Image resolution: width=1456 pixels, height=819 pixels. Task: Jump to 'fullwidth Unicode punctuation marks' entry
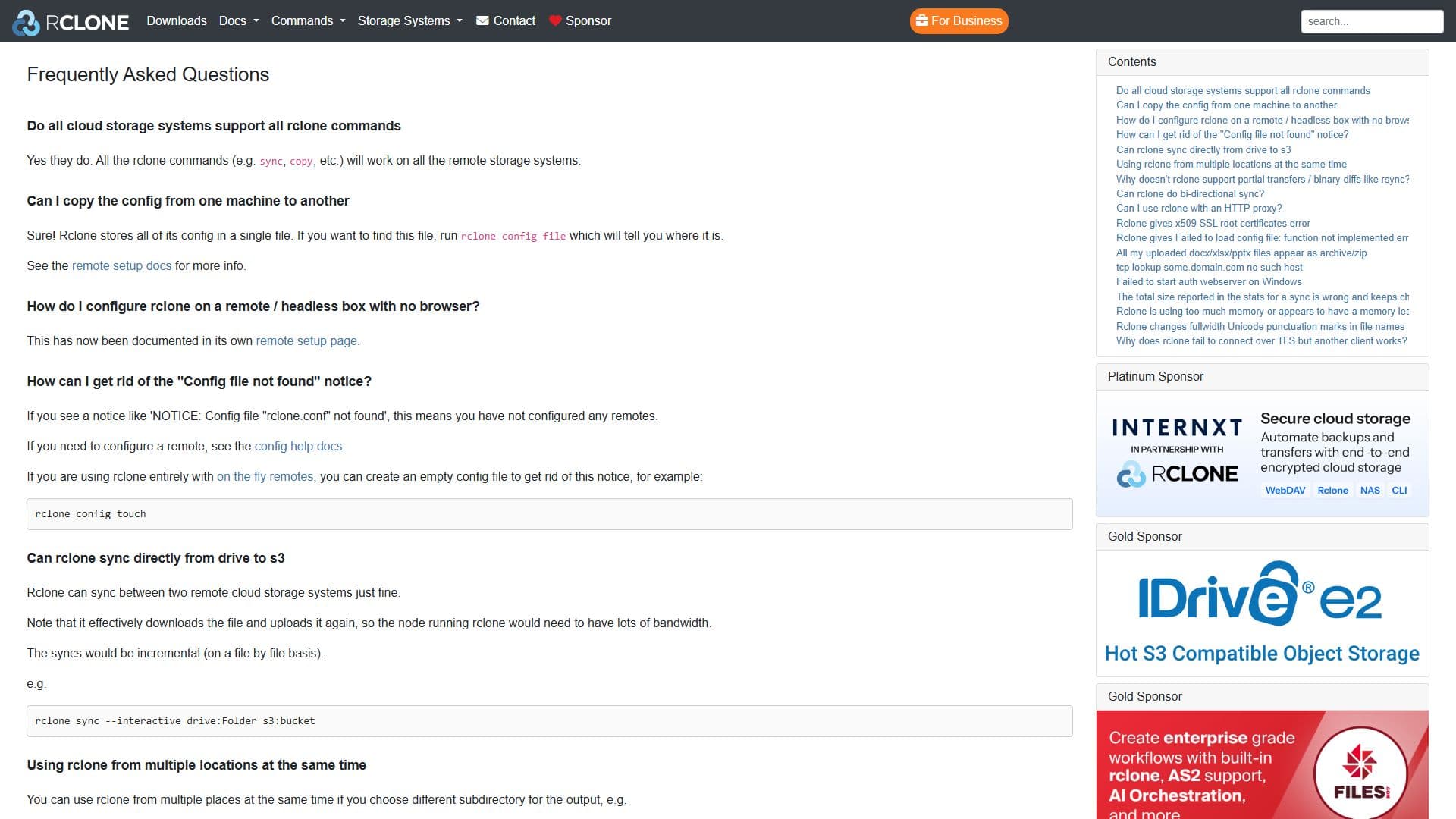pos(1260,327)
